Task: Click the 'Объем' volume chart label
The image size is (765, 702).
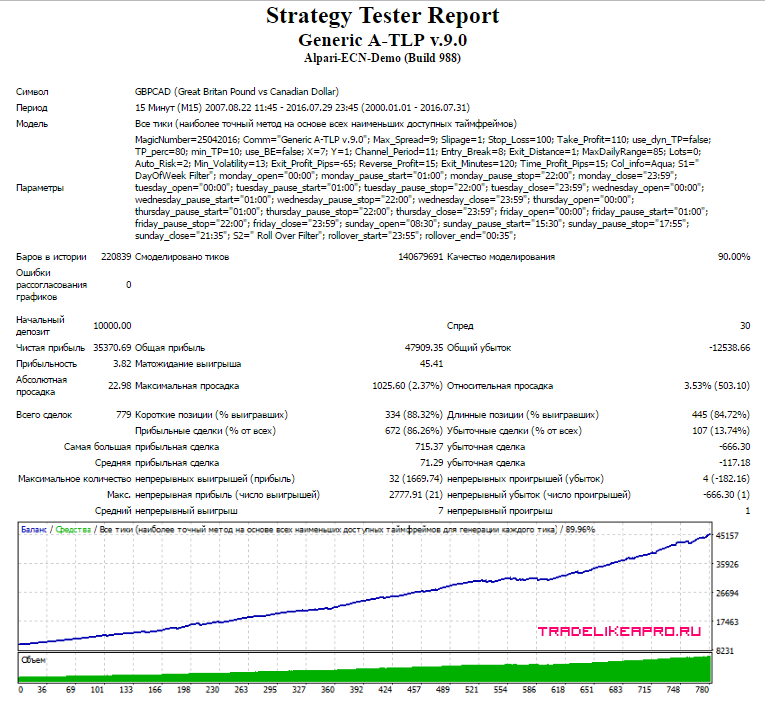Action: pos(34,660)
